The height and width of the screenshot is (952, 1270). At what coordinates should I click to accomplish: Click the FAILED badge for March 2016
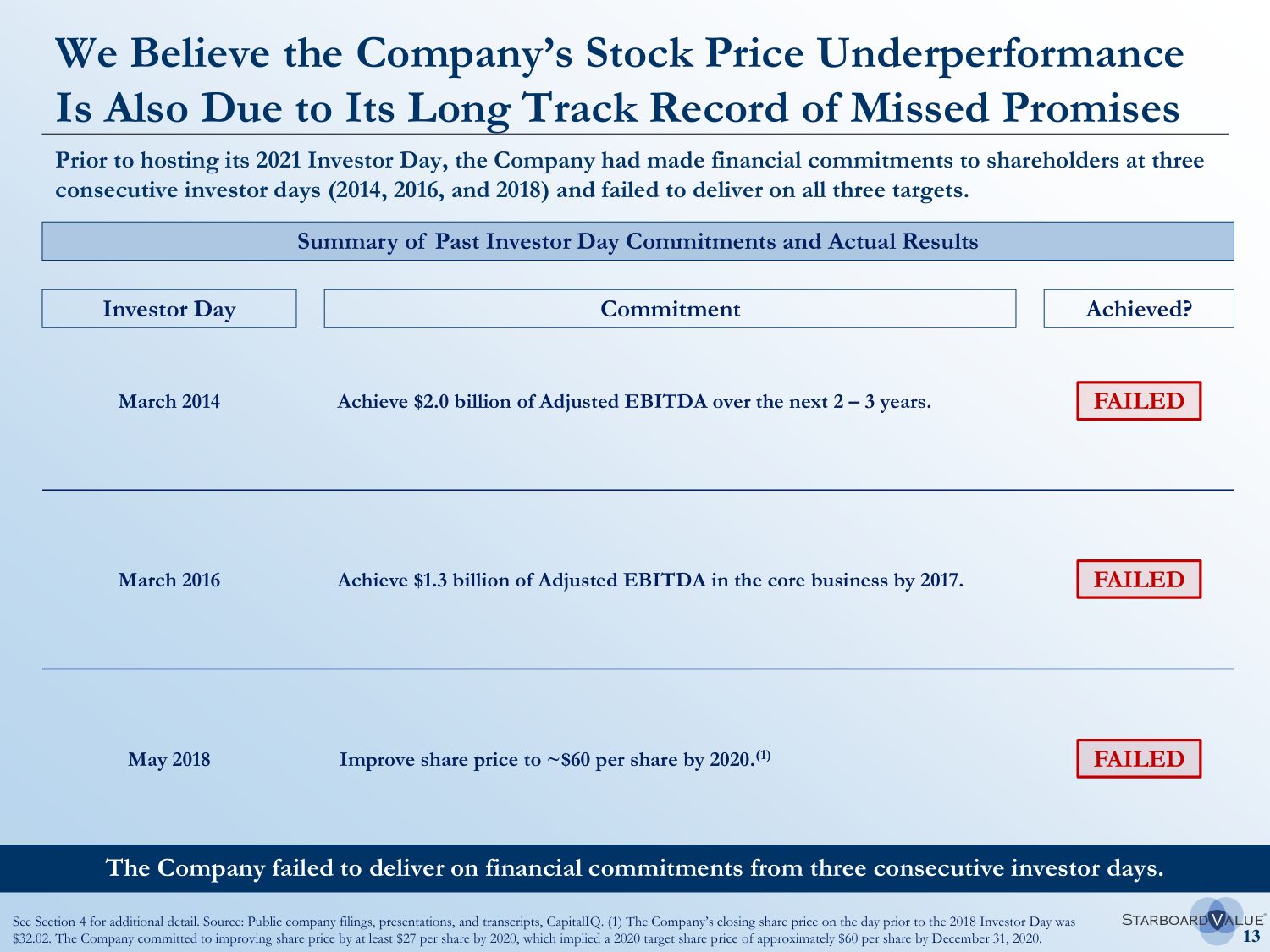click(1139, 580)
